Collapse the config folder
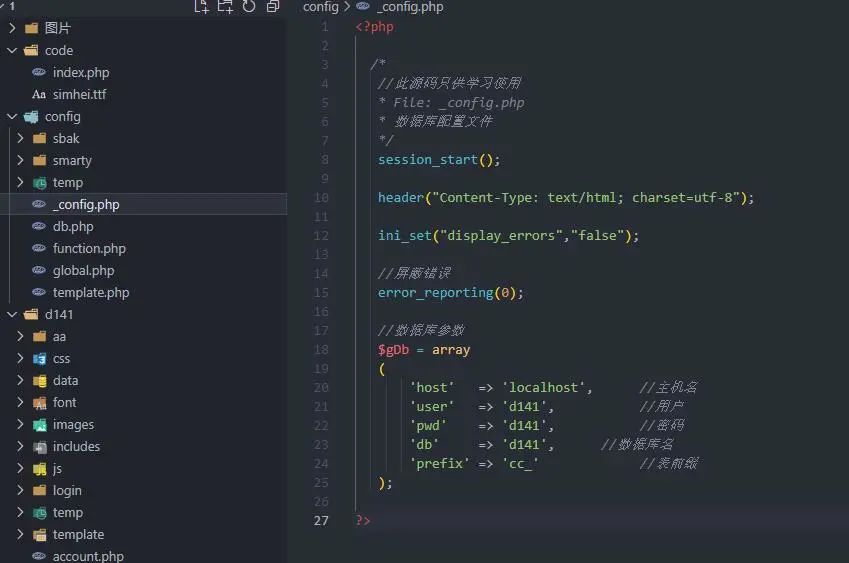Image resolution: width=849 pixels, height=563 pixels. click(x=12, y=116)
